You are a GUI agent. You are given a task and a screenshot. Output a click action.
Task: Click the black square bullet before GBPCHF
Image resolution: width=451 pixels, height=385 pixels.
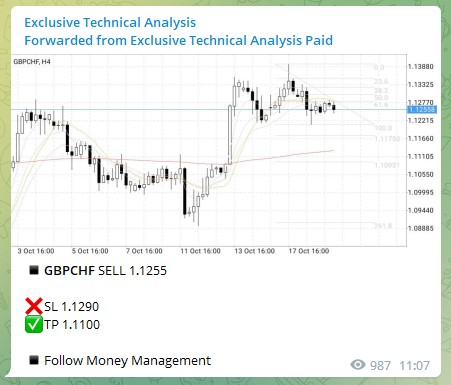pos(34,270)
